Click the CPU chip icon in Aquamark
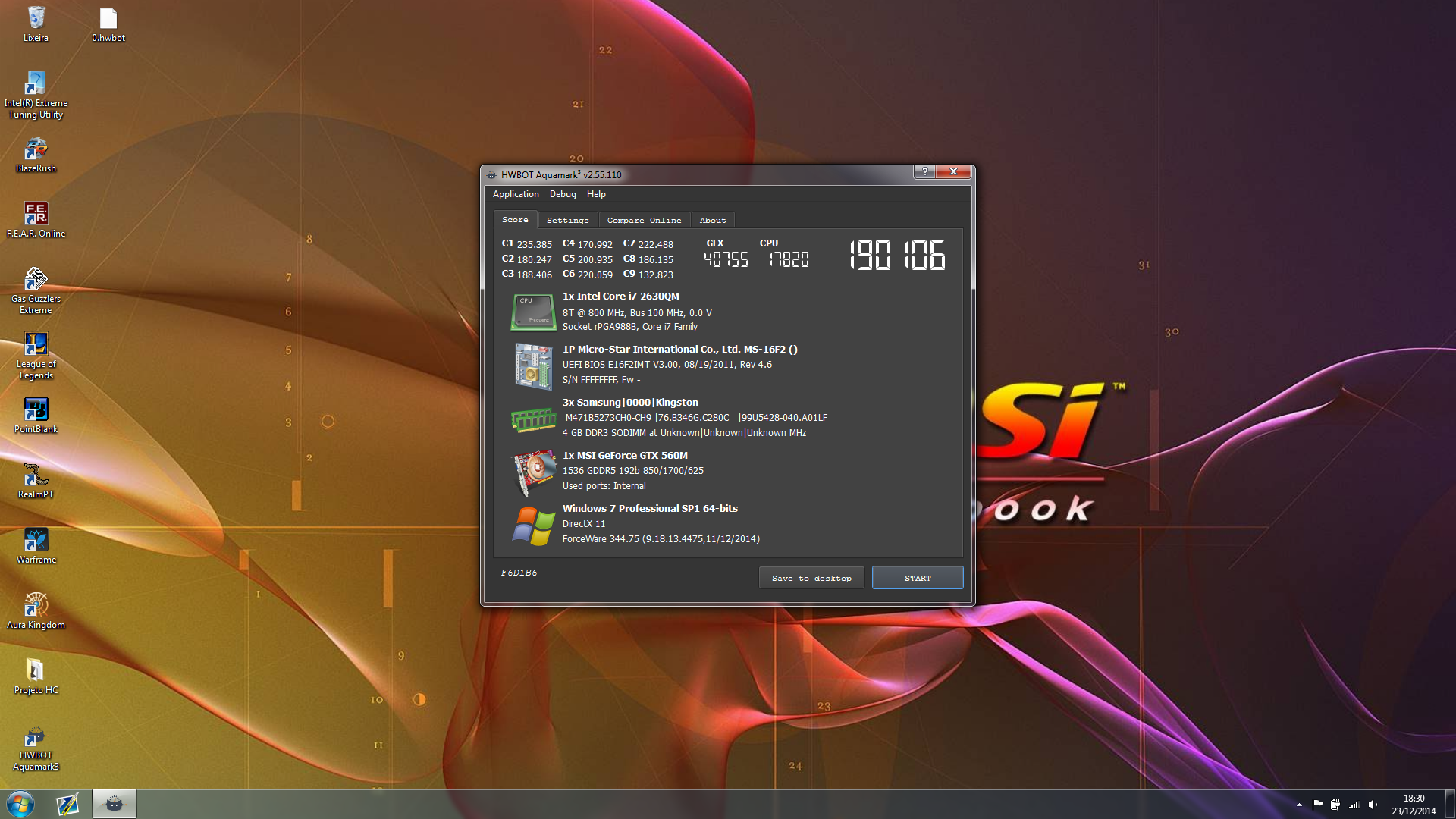Image resolution: width=1456 pixels, height=819 pixels. [533, 312]
